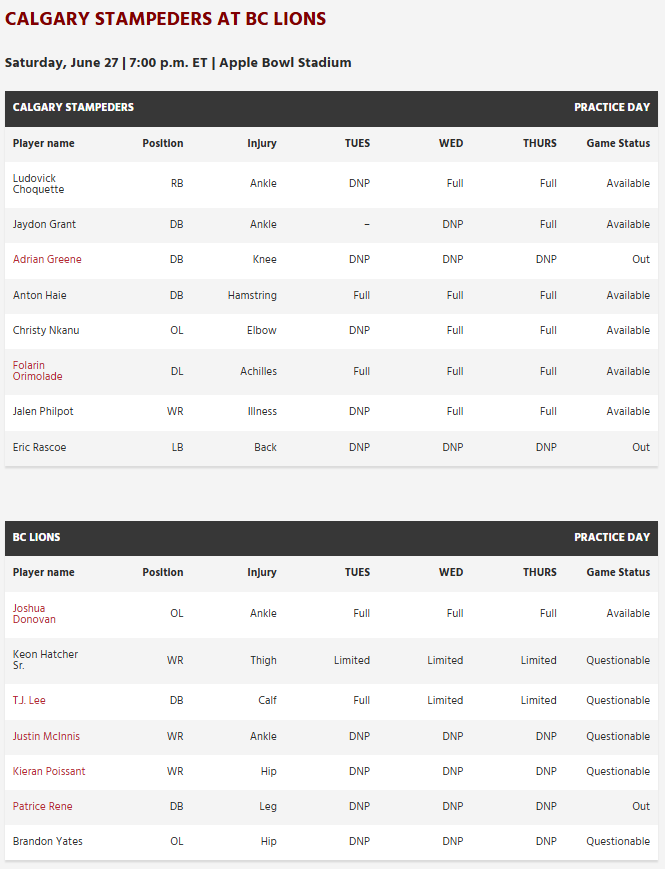The width and height of the screenshot is (665, 869).
Task: Click the Calgary Stampeders at BC Lions heading
Action: [166, 19]
